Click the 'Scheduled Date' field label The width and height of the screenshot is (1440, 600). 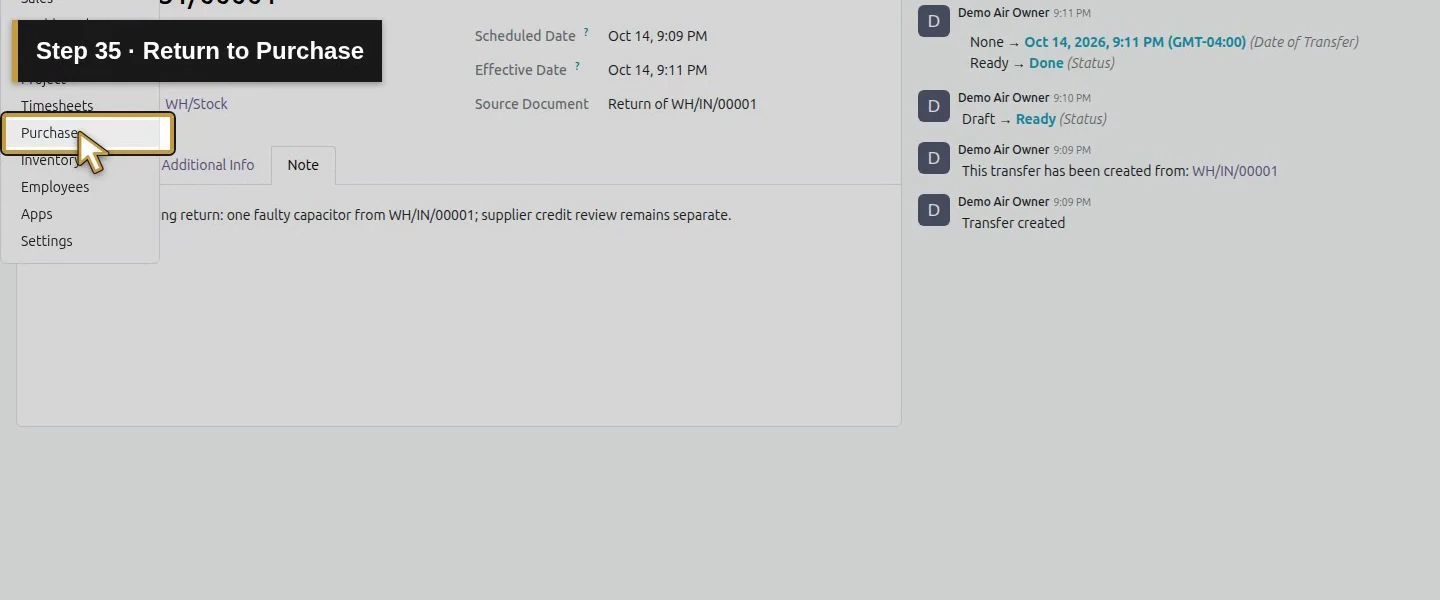(x=525, y=36)
